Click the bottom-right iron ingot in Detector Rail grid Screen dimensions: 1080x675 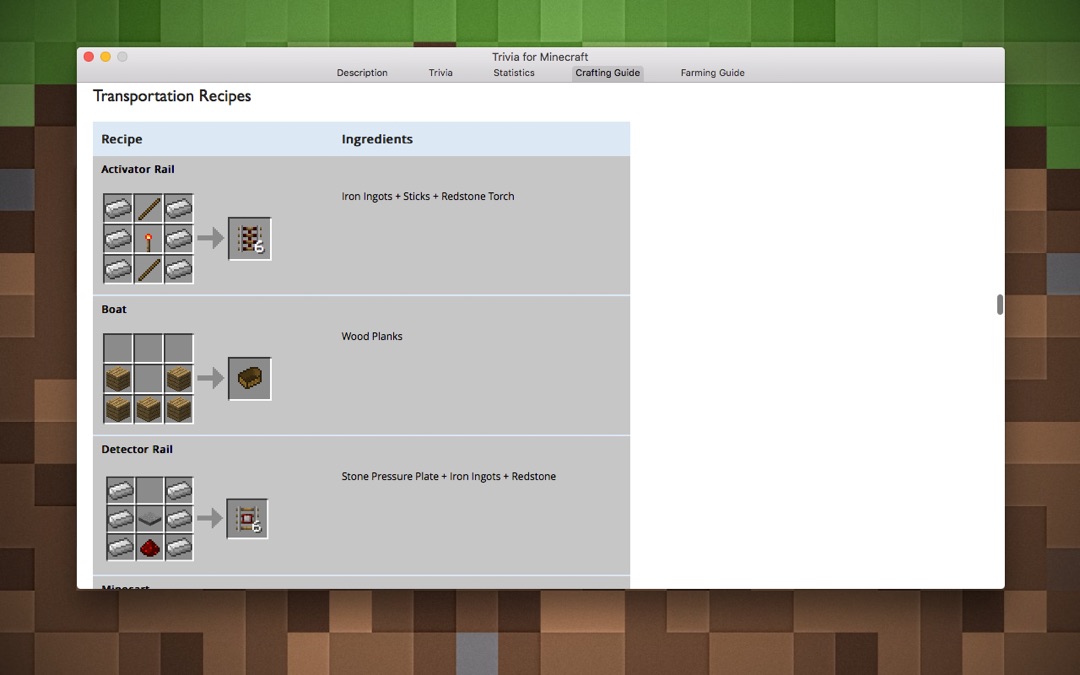(178, 548)
